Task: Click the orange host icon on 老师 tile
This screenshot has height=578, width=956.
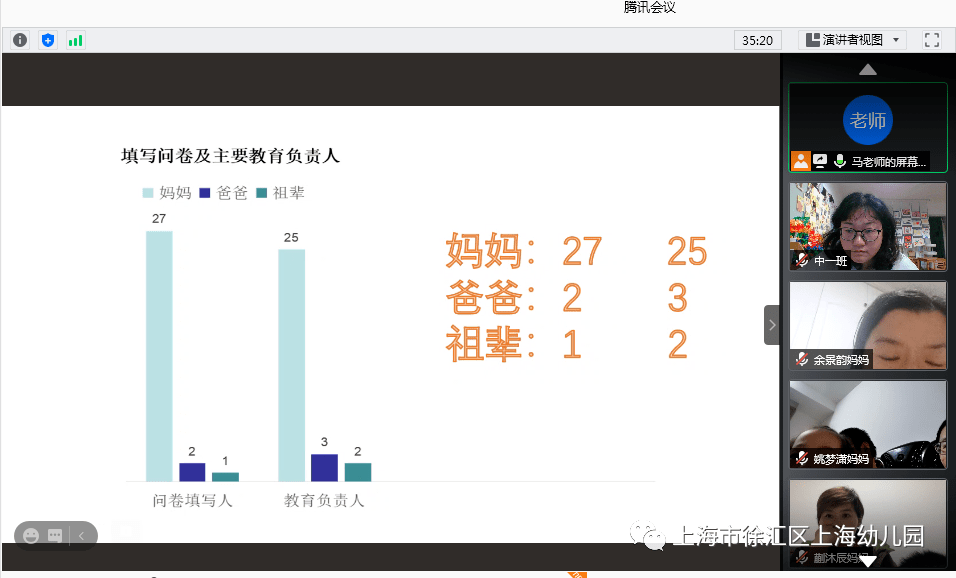Action: 801,160
